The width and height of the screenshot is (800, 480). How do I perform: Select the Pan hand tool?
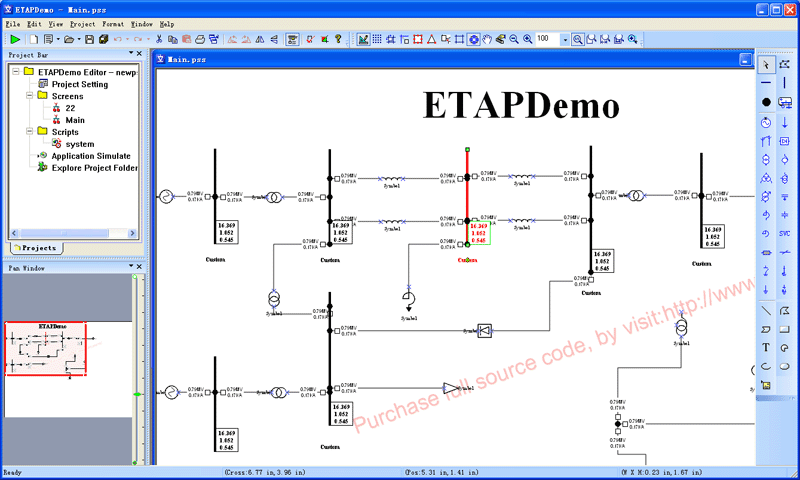click(x=487, y=39)
